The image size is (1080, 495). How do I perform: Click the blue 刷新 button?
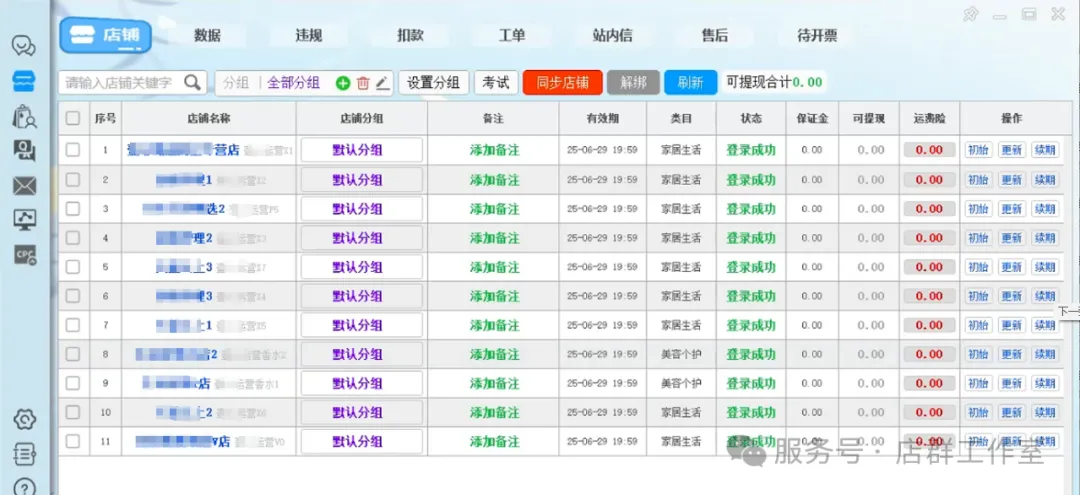[x=690, y=82]
